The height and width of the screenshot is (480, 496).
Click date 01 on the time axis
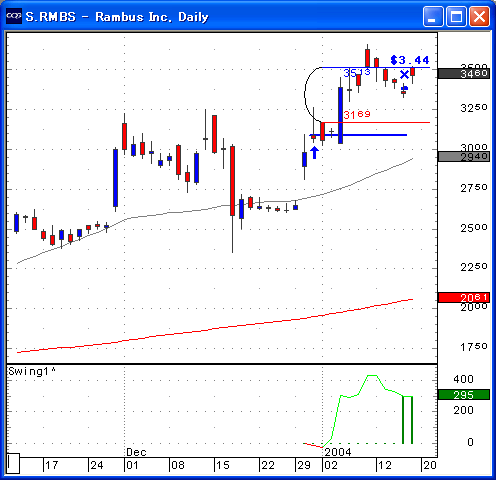132,465
